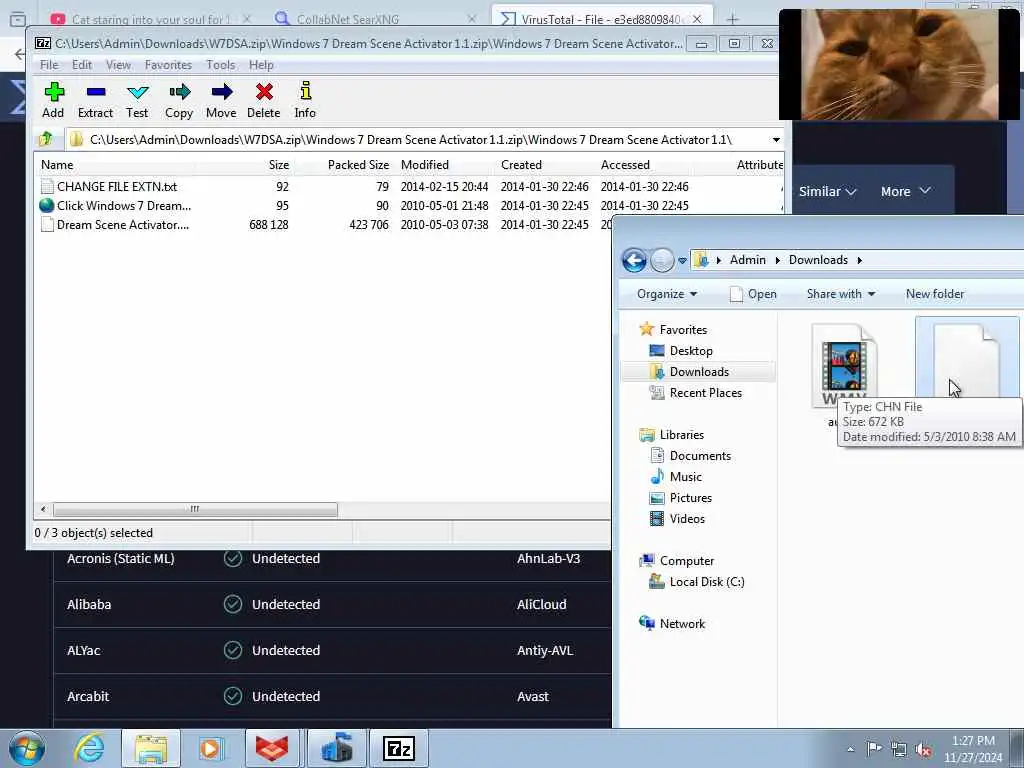Click the Extract toolbar icon
The width and height of the screenshot is (1024, 768).
pos(95,100)
